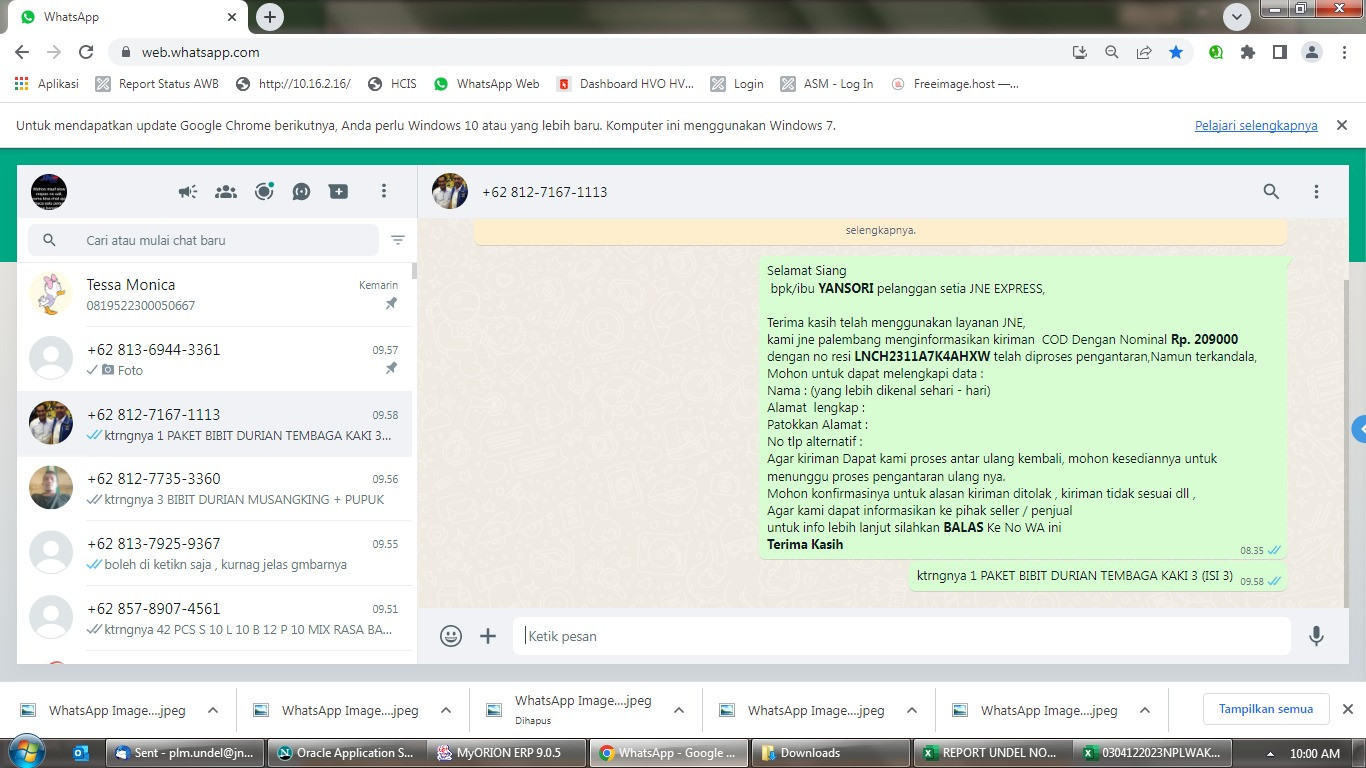Open the zoom control in the address bar
1366x768 pixels.
pyautogui.click(x=1111, y=52)
